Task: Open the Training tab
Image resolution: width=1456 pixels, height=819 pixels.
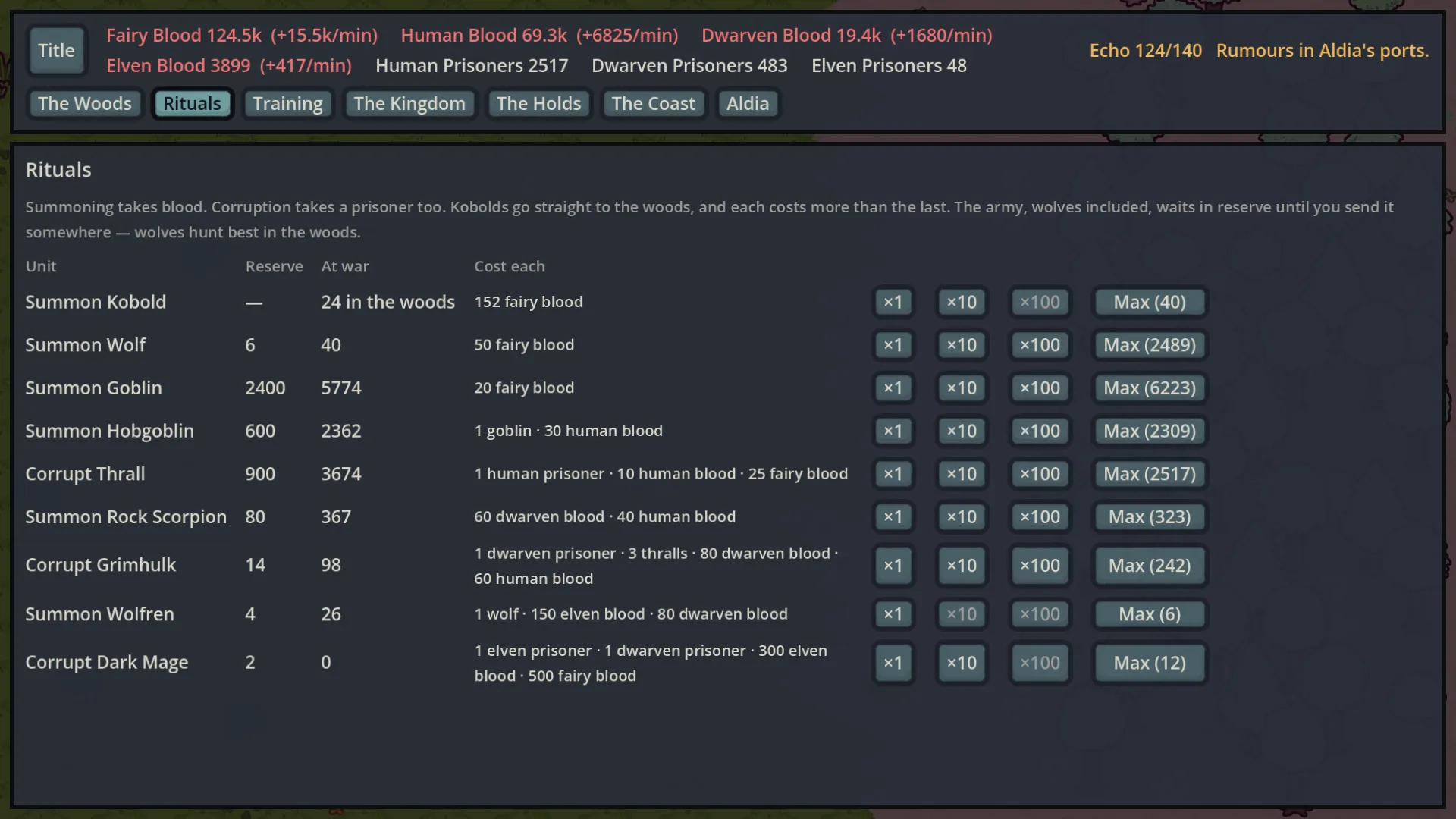Action: point(287,104)
